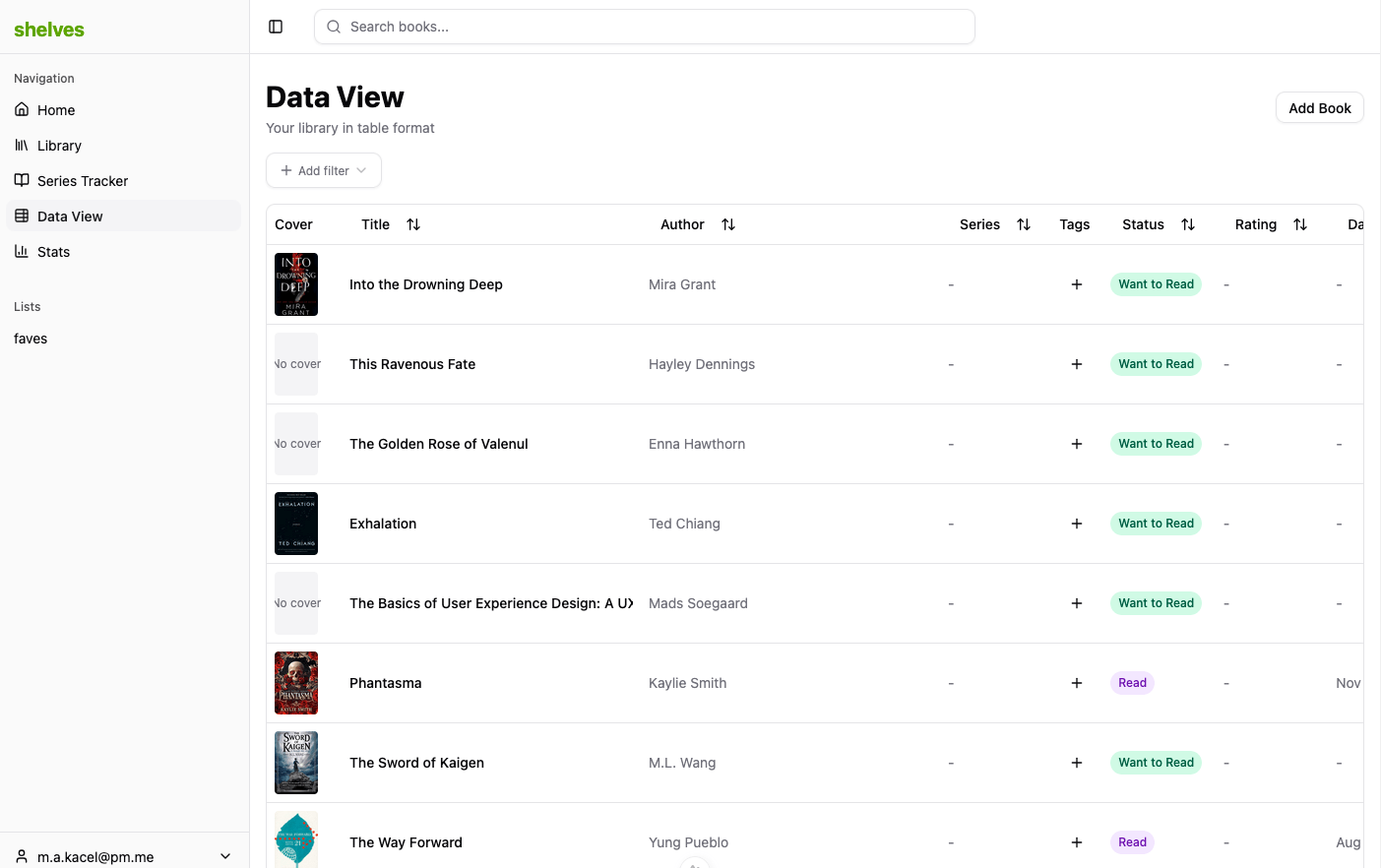Click the Series column sort icon
The height and width of the screenshot is (868, 1381).
(1024, 224)
